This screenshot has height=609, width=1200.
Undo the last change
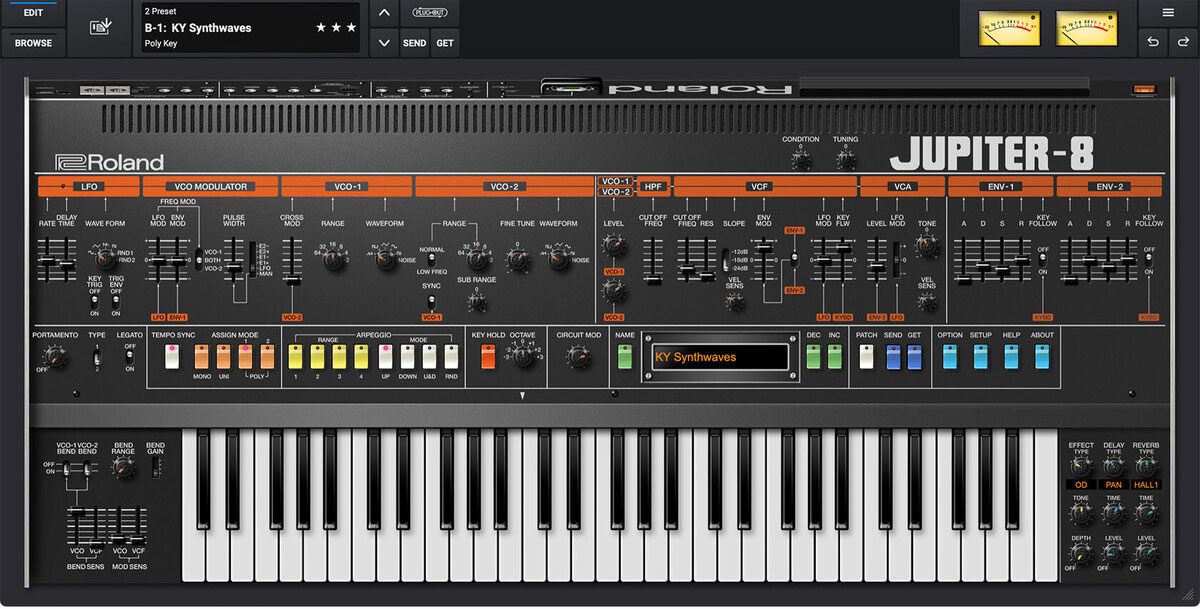1154,43
